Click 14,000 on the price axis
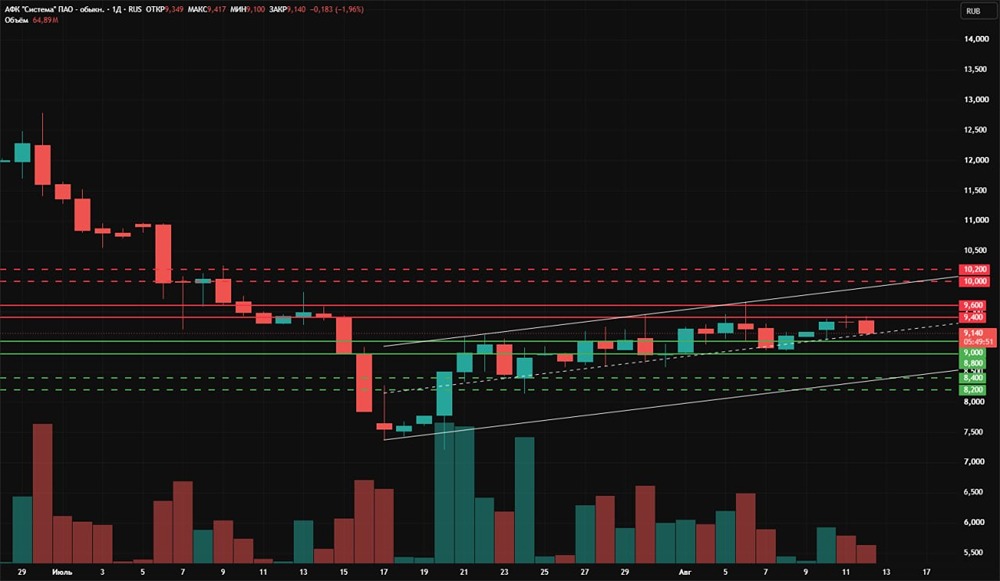 (x=976, y=39)
